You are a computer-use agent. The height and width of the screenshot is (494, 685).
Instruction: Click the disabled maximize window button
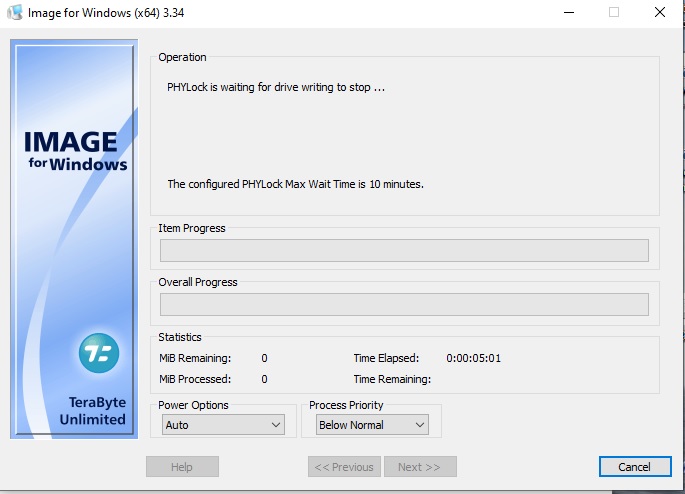point(614,12)
